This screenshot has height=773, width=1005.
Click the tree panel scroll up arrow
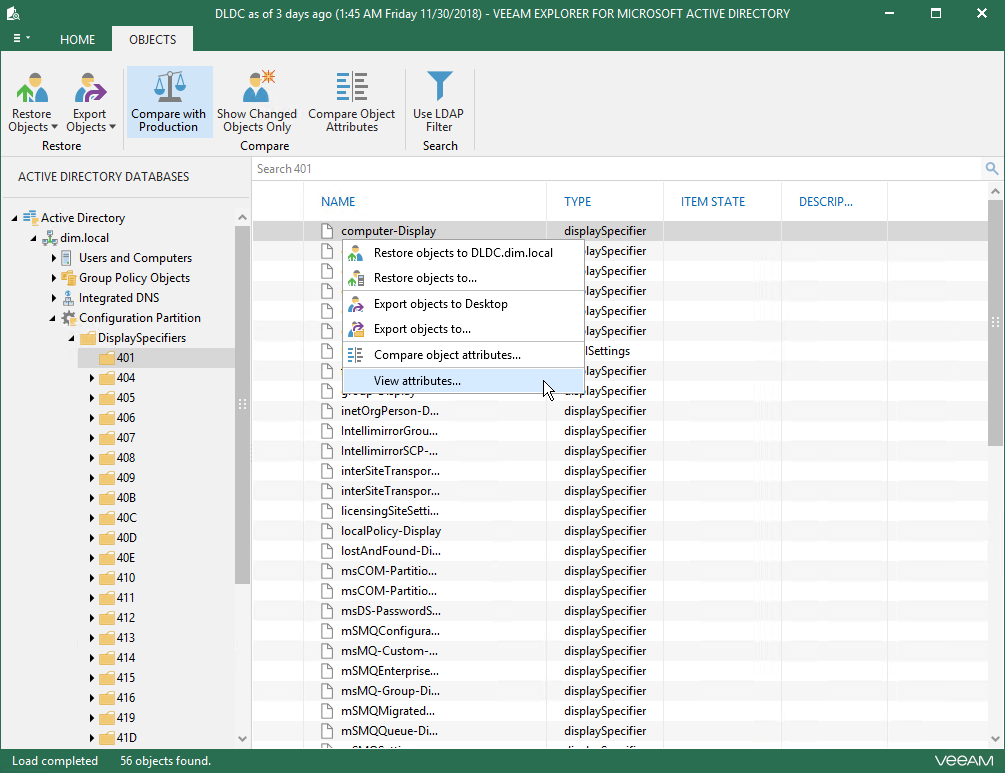242,217
